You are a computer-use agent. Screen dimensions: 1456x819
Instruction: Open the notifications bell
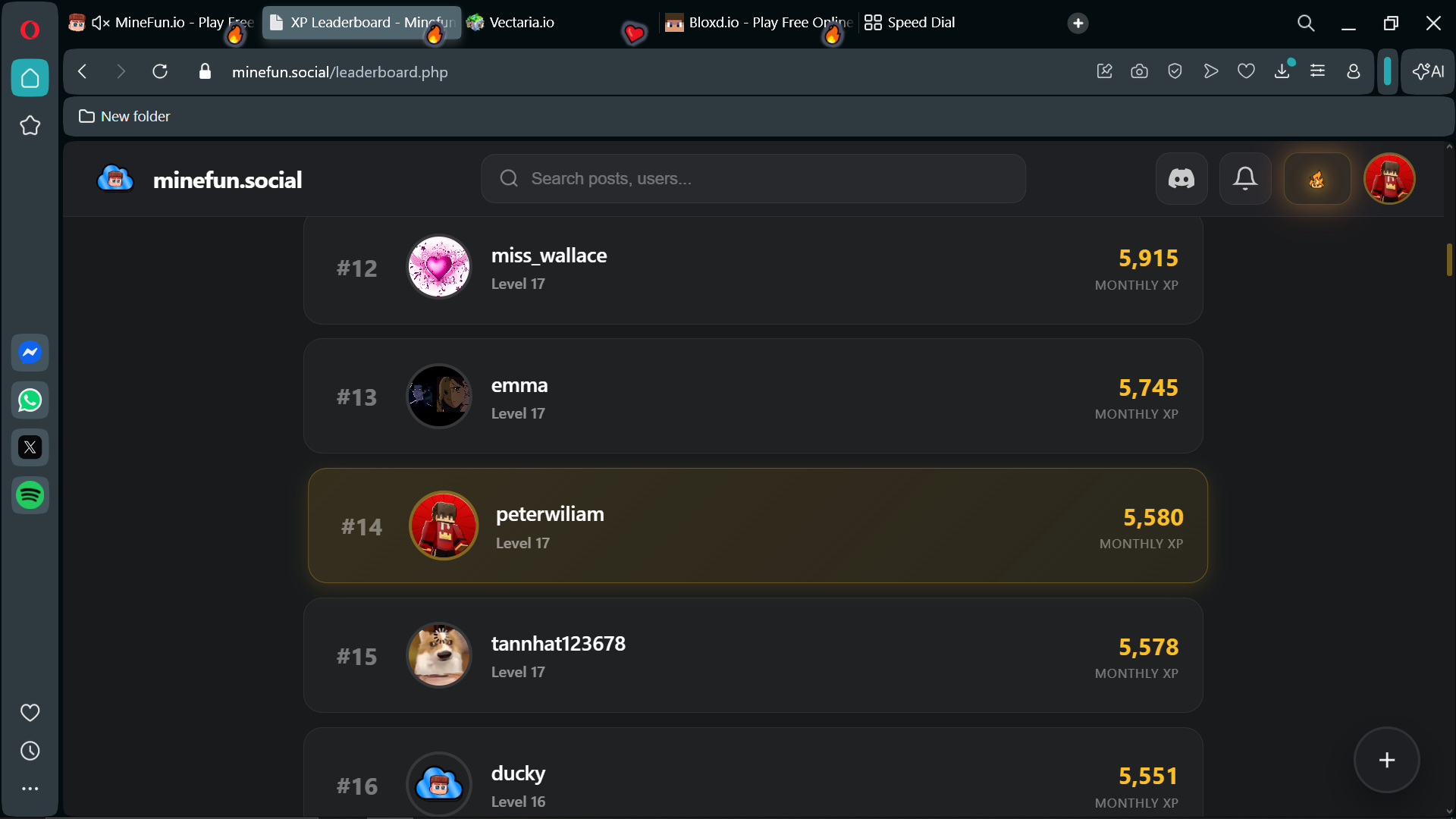1244,179
